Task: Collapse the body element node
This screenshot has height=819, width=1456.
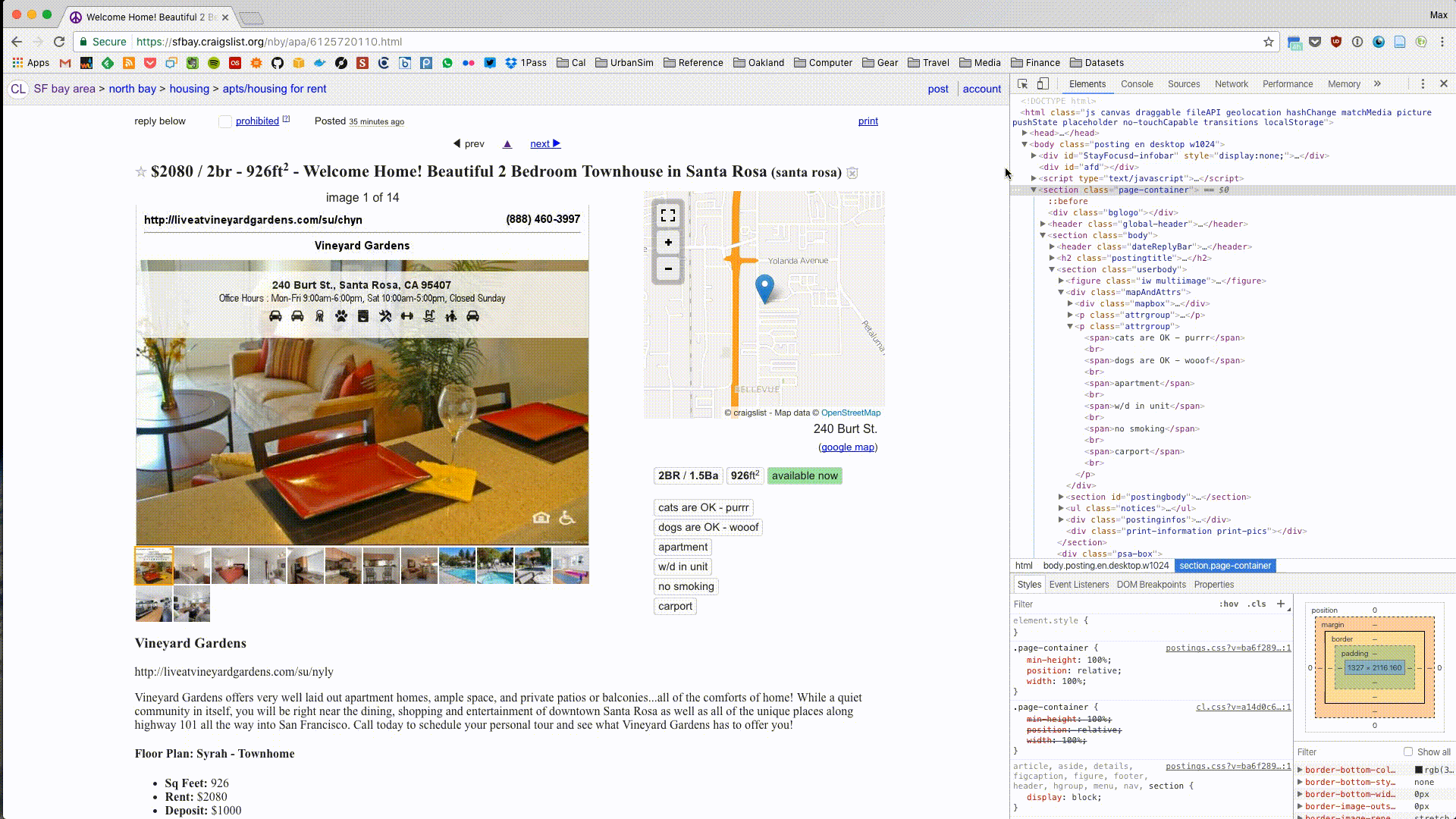Action: pos(1025,144)
